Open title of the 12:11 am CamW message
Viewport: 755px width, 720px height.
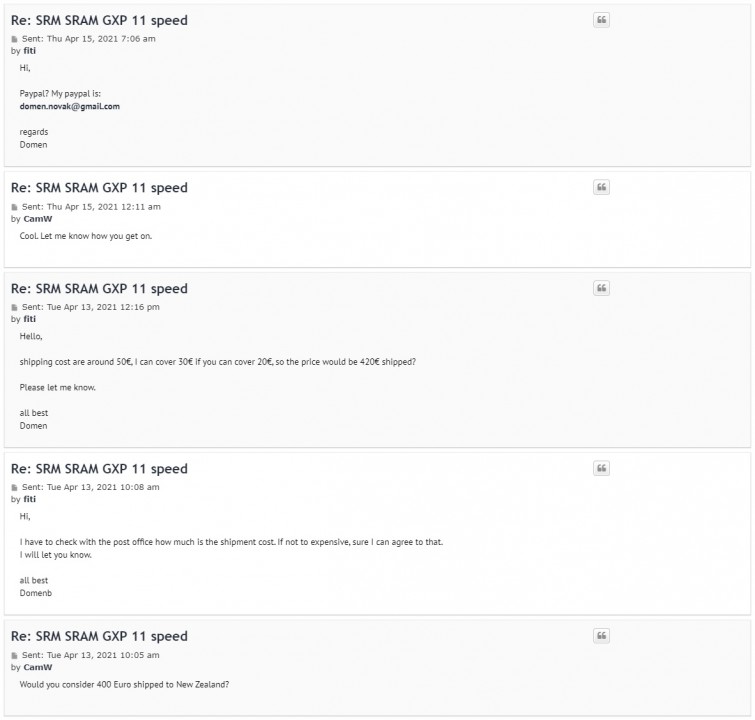coord(99,188)
